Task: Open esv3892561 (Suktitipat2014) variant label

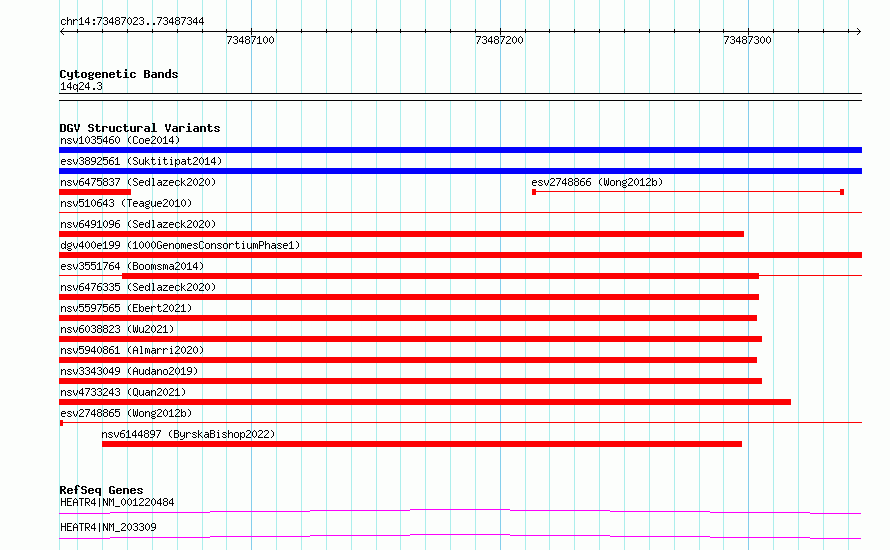Action: [x=141, y=161]
